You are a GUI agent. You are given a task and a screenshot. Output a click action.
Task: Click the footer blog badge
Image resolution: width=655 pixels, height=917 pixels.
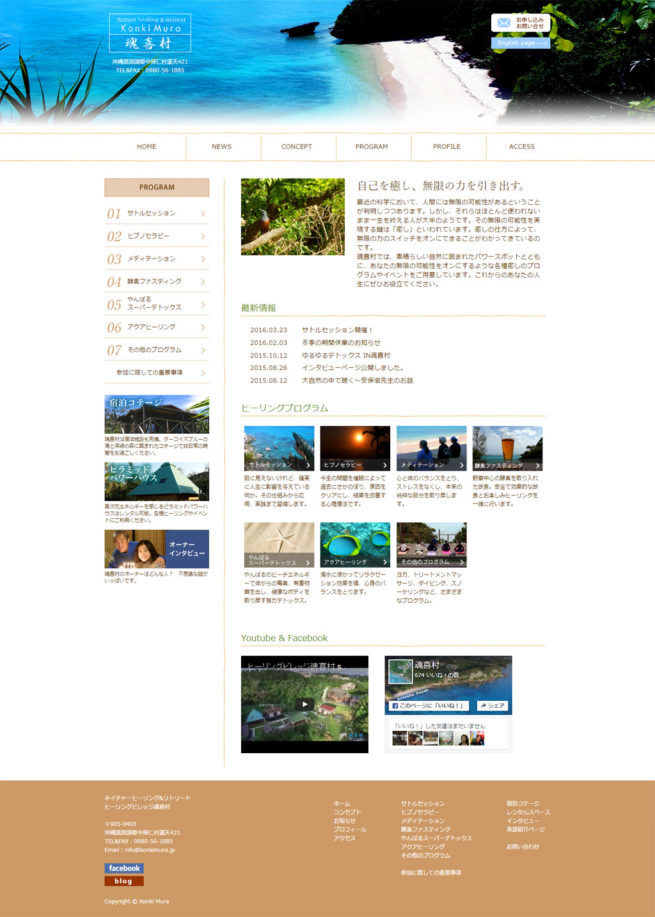(124, 881)
